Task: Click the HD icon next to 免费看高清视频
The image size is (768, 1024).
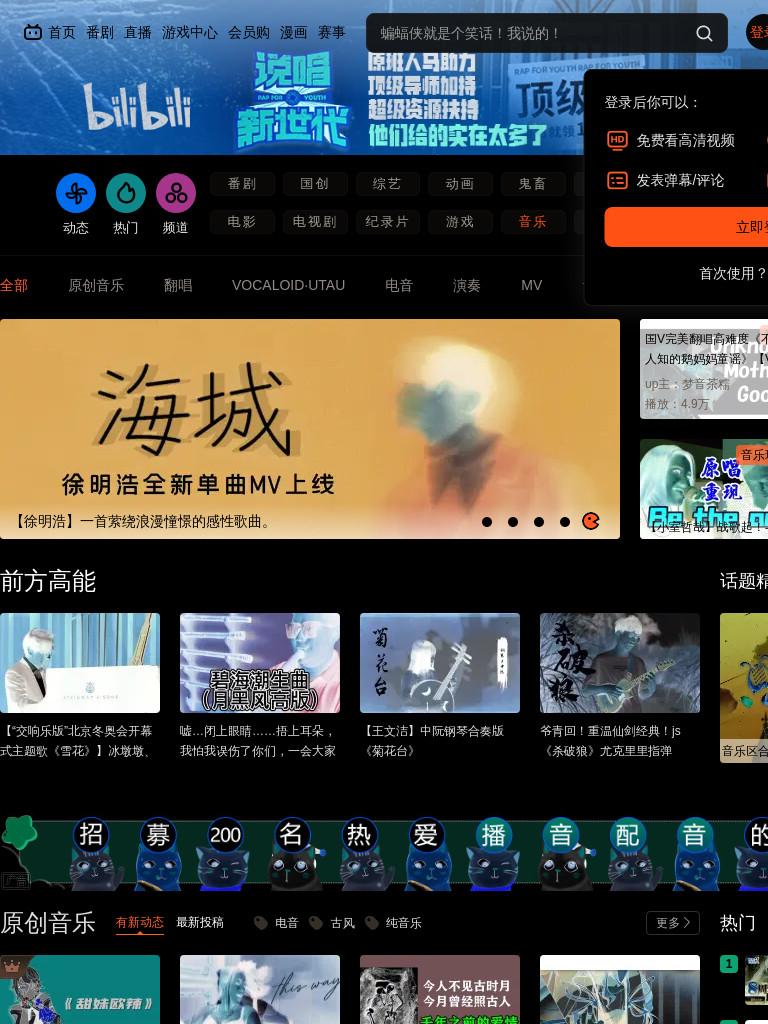Action: point(617,140)
